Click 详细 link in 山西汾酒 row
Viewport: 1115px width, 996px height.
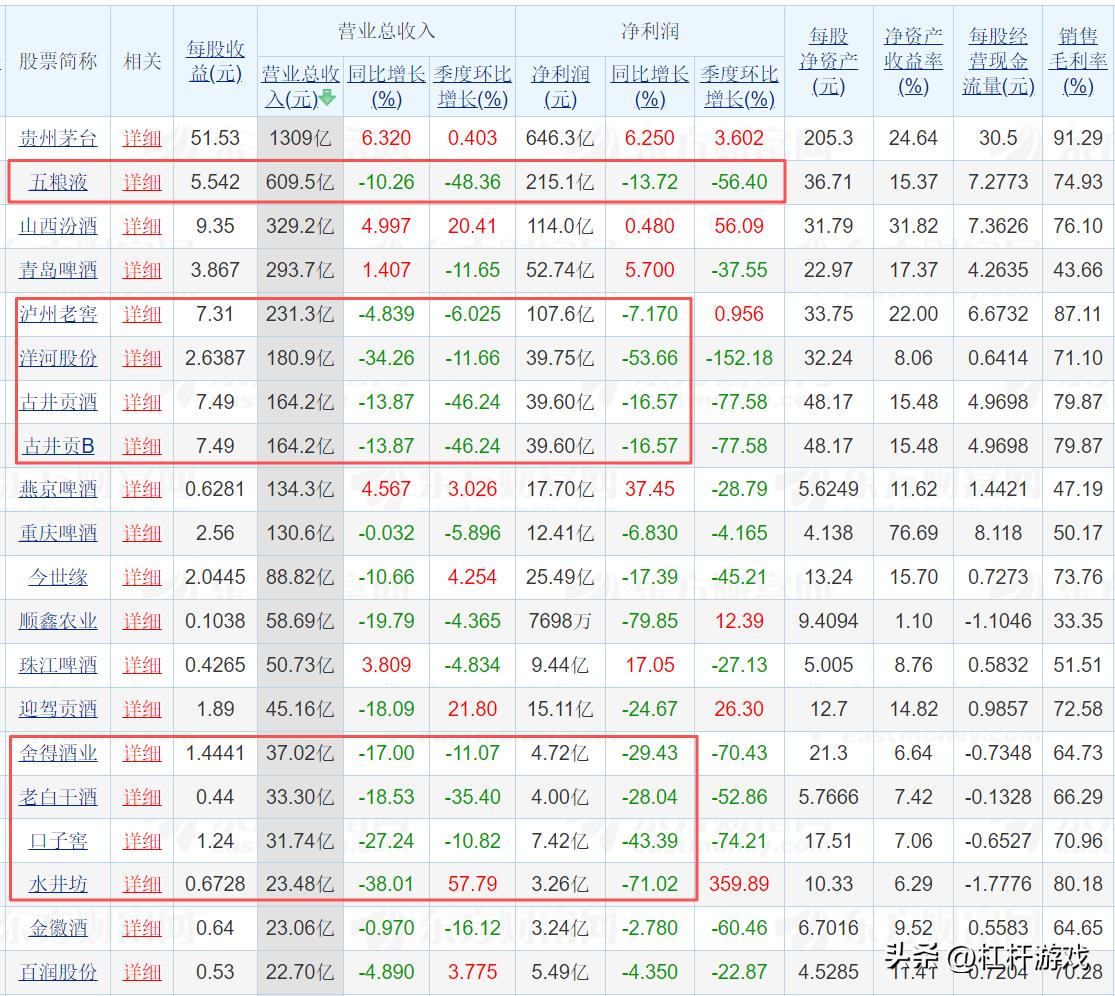point(142,226)
